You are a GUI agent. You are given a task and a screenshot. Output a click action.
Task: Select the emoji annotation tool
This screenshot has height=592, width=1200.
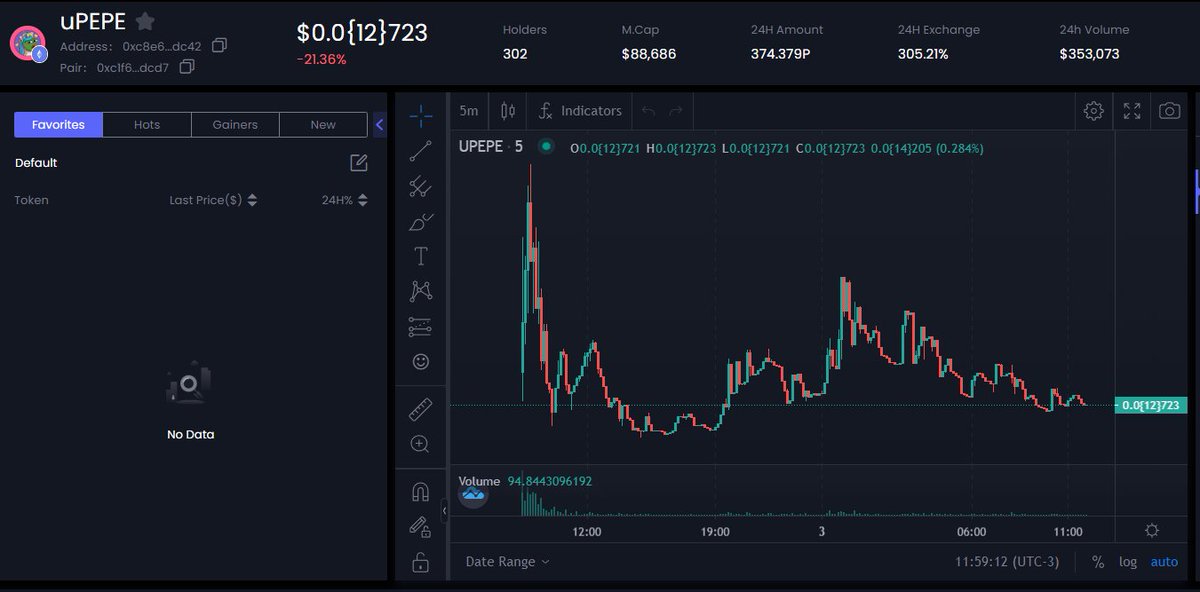click(420, 361)
